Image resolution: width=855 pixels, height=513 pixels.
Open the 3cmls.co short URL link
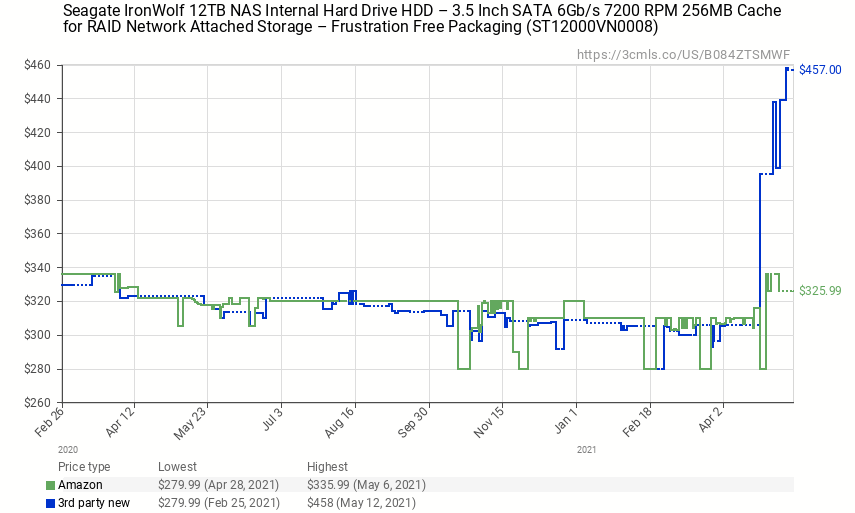tap(683, 54)
